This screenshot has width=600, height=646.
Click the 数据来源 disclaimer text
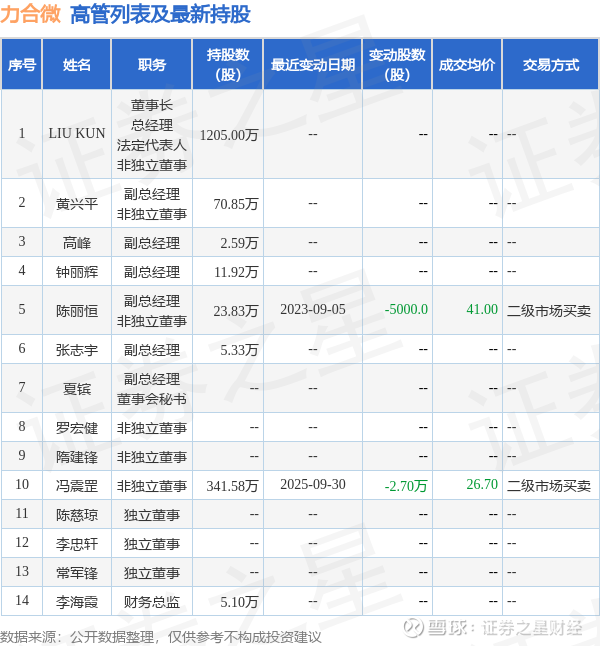[x=161, y=637]
